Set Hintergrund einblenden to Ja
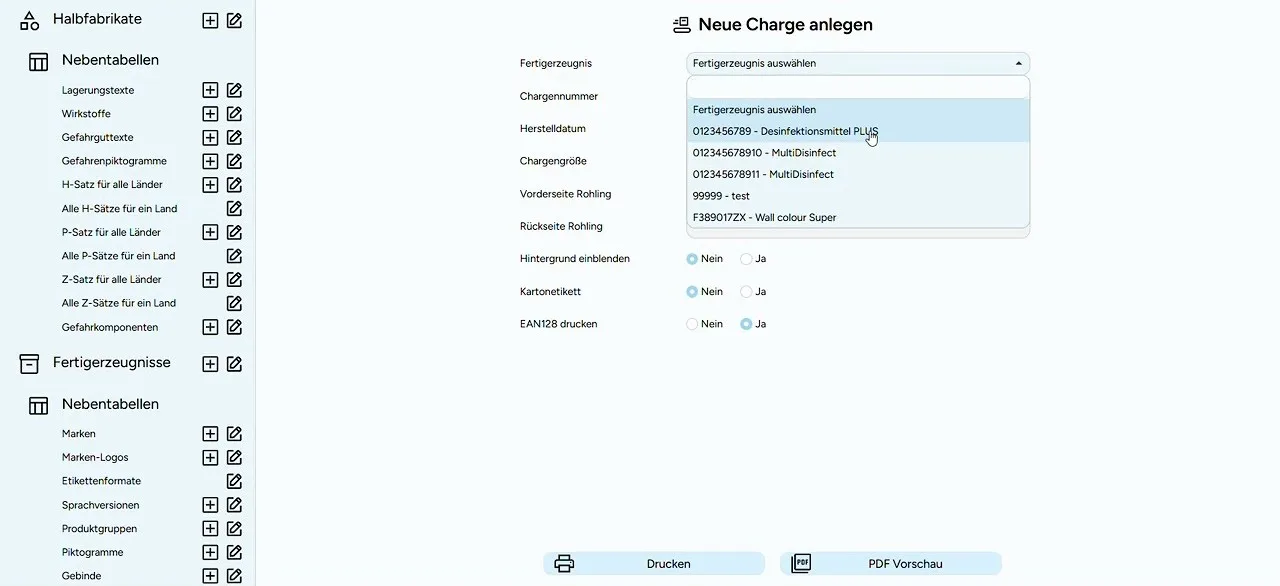This screenshot has width=1280, height=586. tap(746, 259)
